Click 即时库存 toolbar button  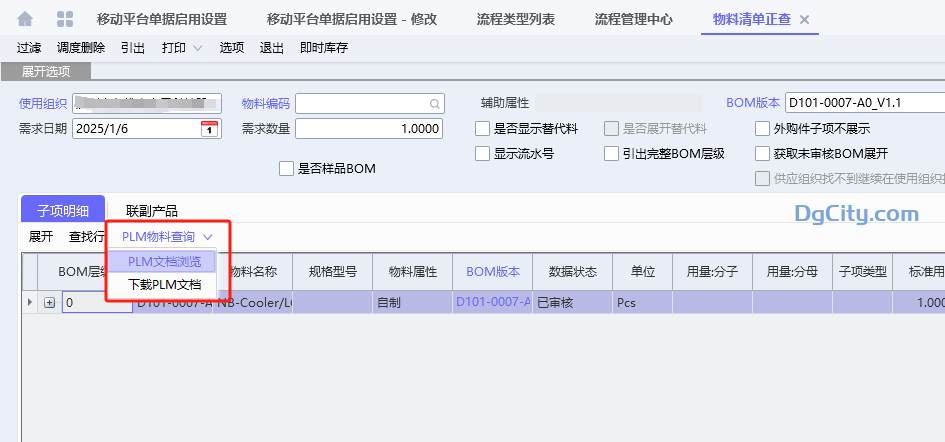tap(324, 48)
